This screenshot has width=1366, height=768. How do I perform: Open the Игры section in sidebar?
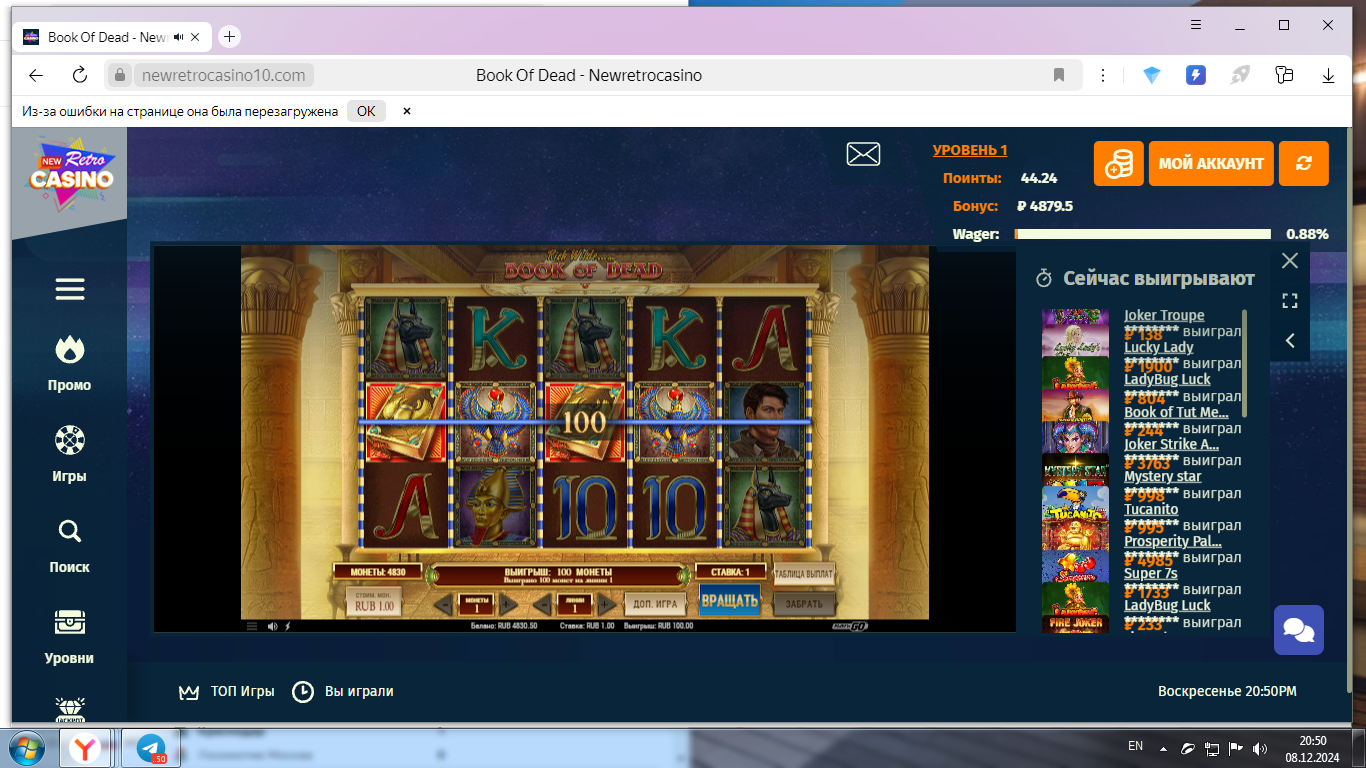(70, 454)
